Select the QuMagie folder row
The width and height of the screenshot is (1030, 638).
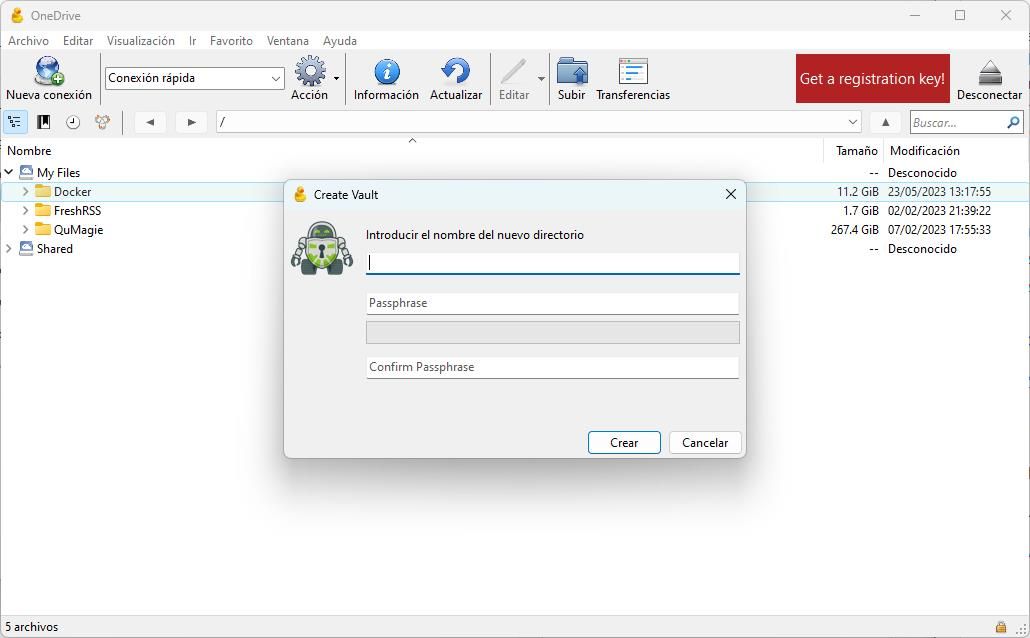(x=515, y=229)
